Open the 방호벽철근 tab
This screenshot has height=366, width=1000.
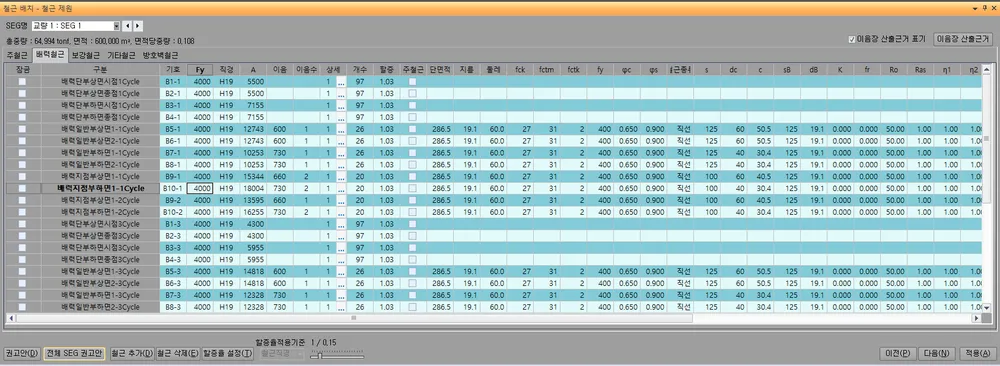pyautogui.click(x=161, y=55)
